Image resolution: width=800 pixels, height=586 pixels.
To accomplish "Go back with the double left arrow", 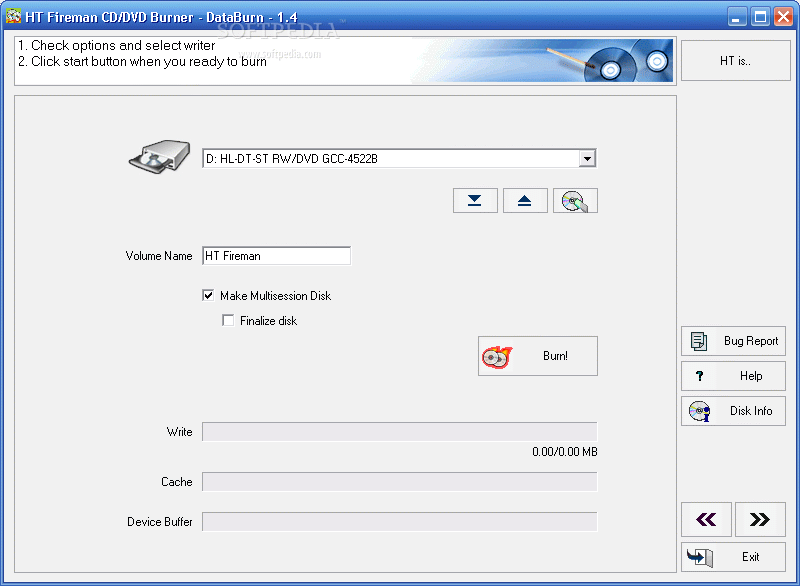I will pyautogui.click(x=706, y=519).
